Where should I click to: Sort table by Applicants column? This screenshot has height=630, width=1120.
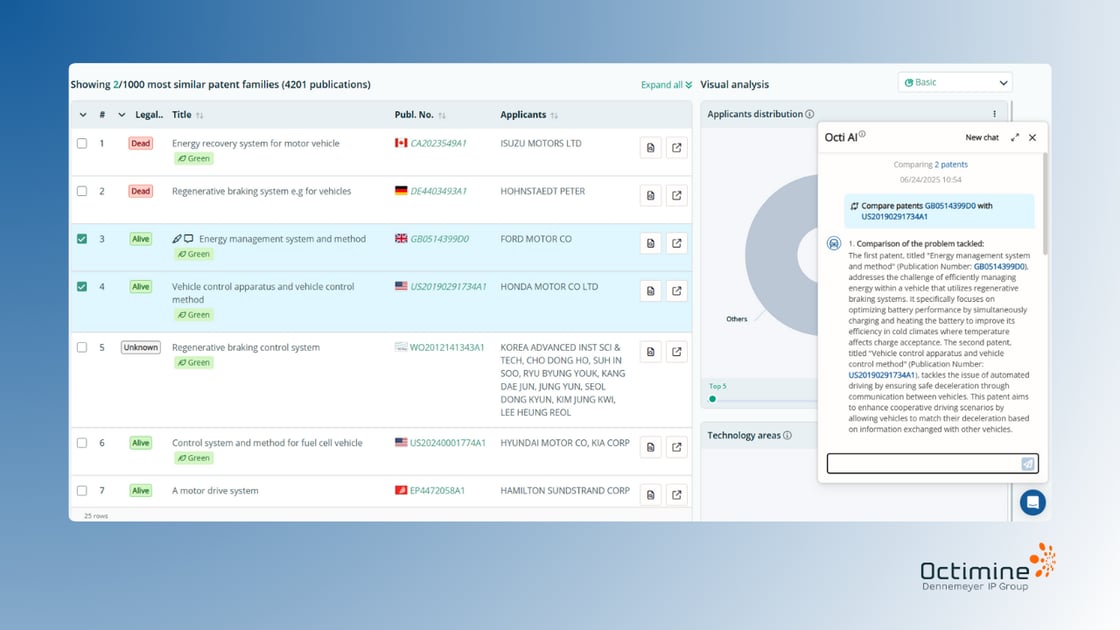click(x=554, y=115)
